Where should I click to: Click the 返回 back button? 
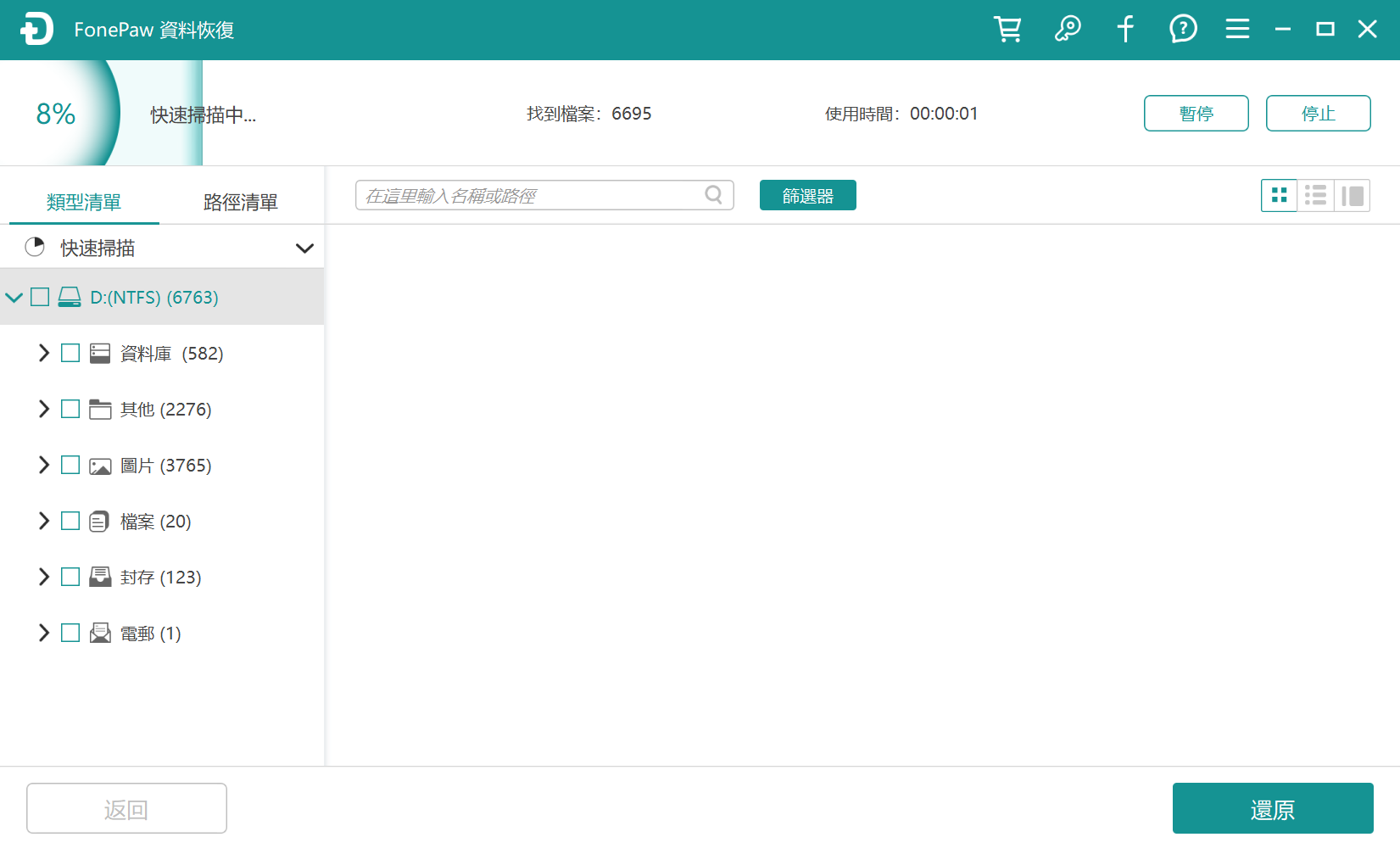126,809
